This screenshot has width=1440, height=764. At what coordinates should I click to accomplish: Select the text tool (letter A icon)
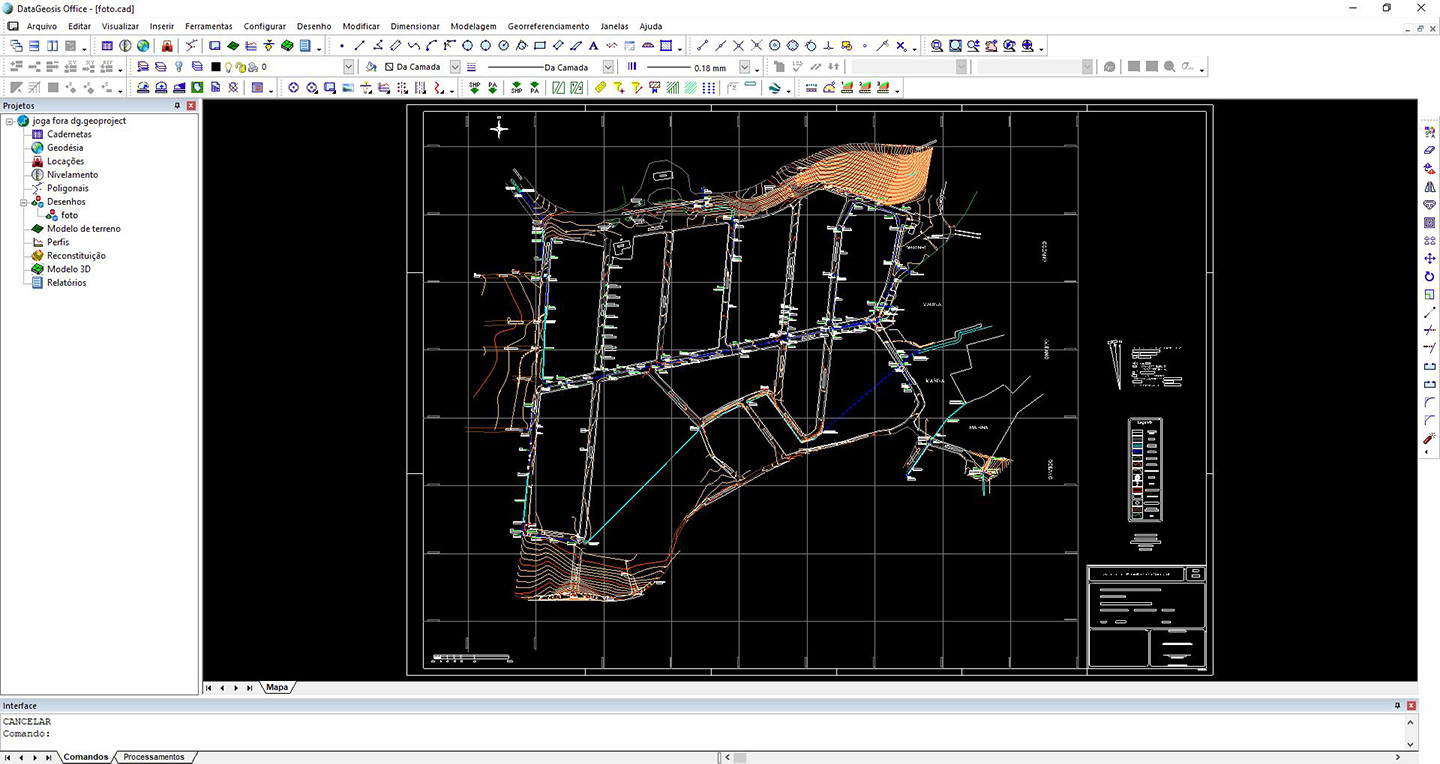pyautogui.click(x=593, y=46)
